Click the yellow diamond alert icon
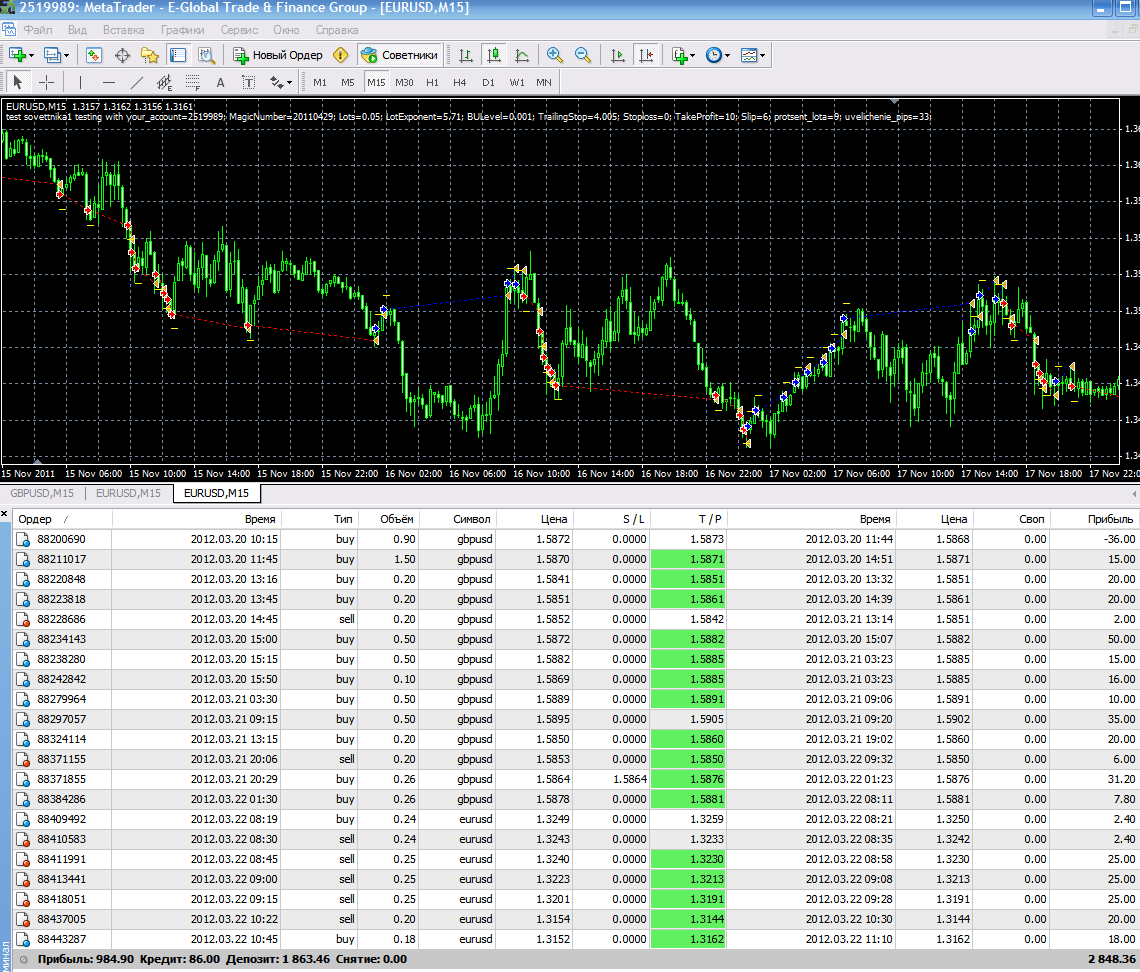The width and height of the screenshot is (1140, 972). pos(340,55)
